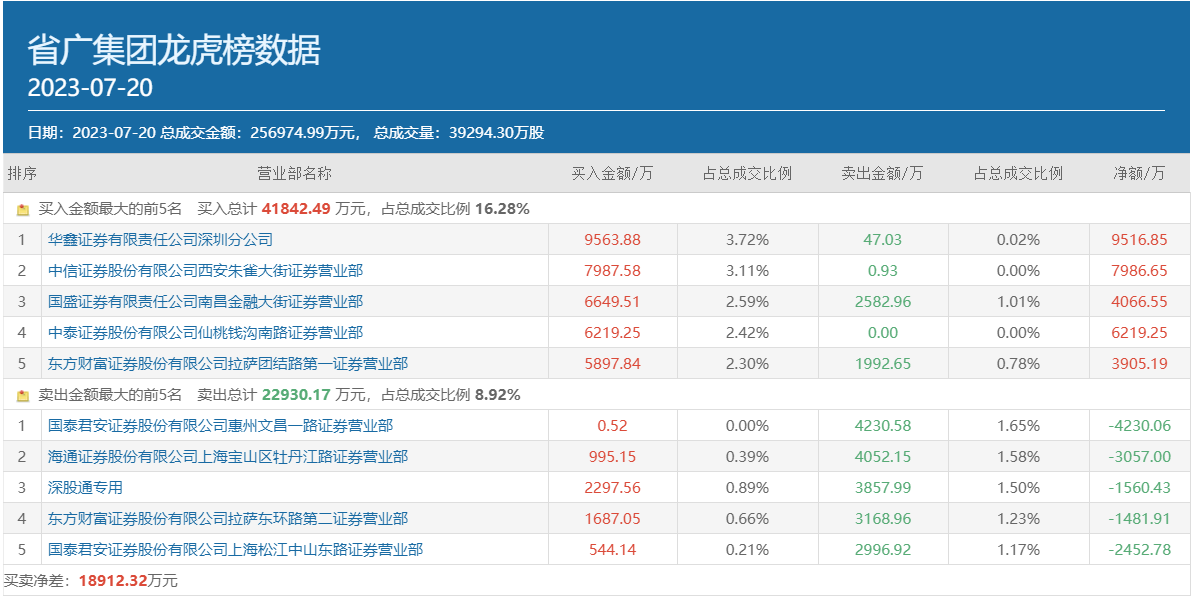Click net amount -4230.06
Viewport: 1193px width, 599px height.
(1139, 426)
